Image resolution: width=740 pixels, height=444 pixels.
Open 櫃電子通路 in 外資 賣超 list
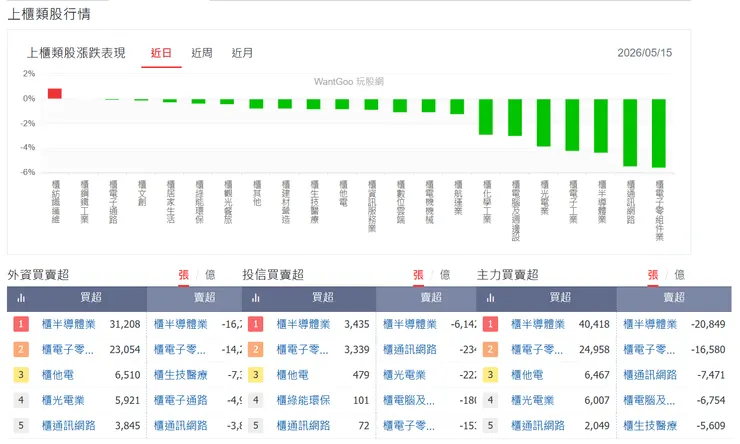click(x=181, y=400)
